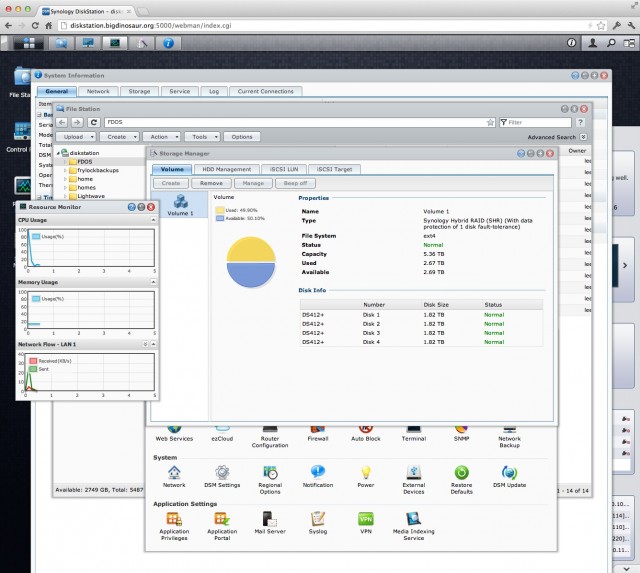
Task: Open the Log tab in System Information
Action: tap(214, 91)
